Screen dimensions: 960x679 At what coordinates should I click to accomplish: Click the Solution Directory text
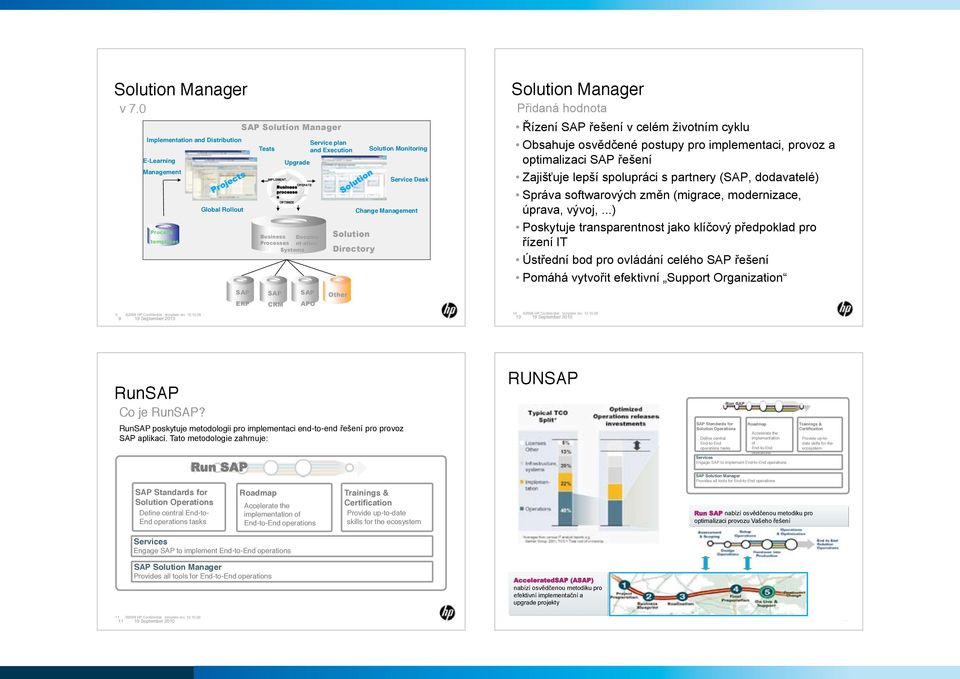(353, 241)
